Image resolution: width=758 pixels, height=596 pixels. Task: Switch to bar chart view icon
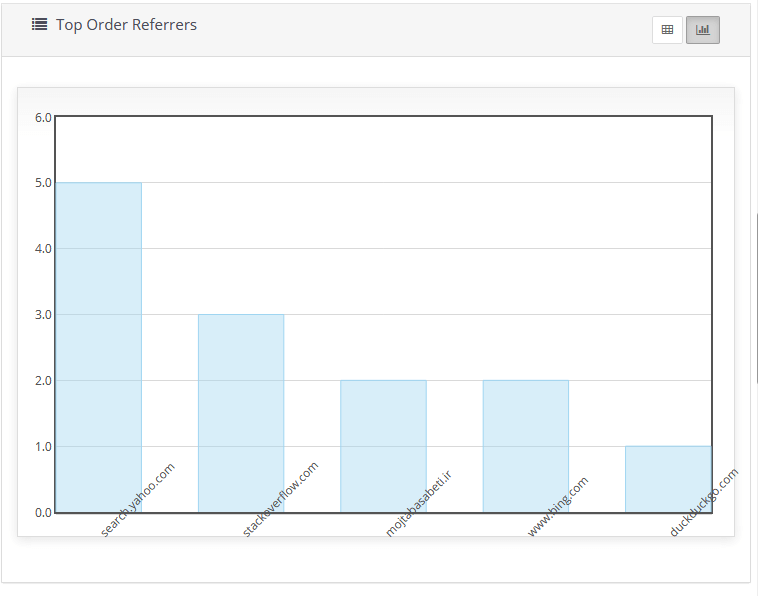click(702, 30)
